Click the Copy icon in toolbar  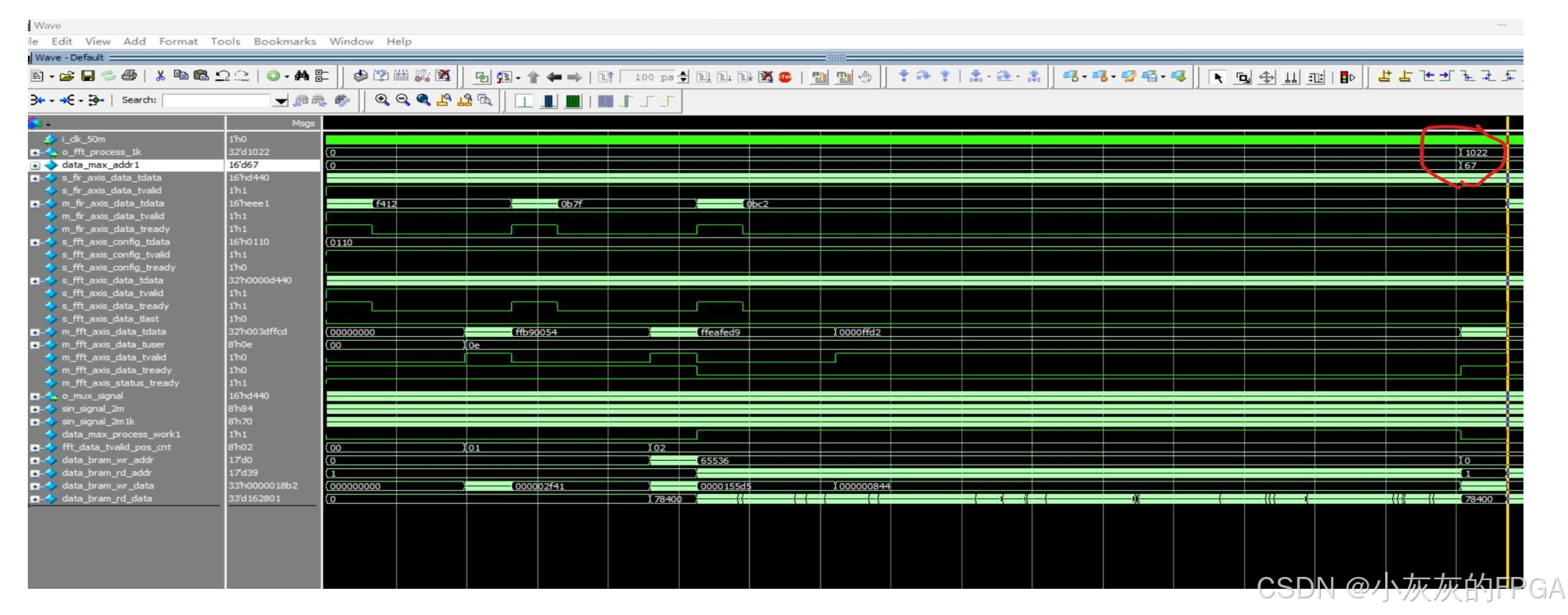coord(181,76)
